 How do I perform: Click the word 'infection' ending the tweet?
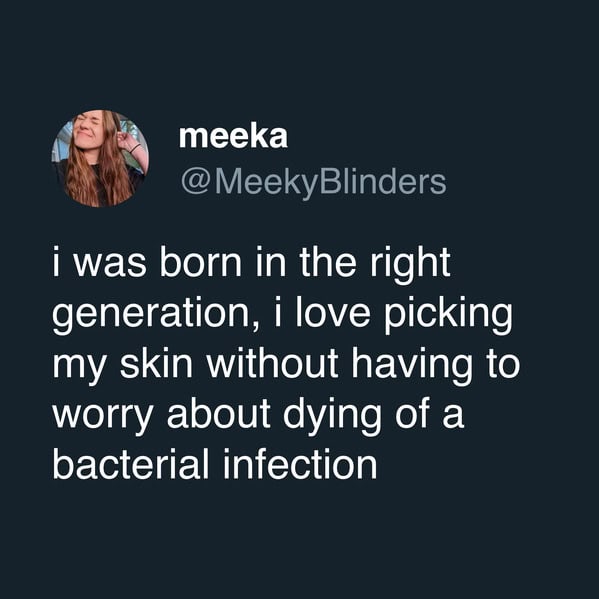pos(300,463)
